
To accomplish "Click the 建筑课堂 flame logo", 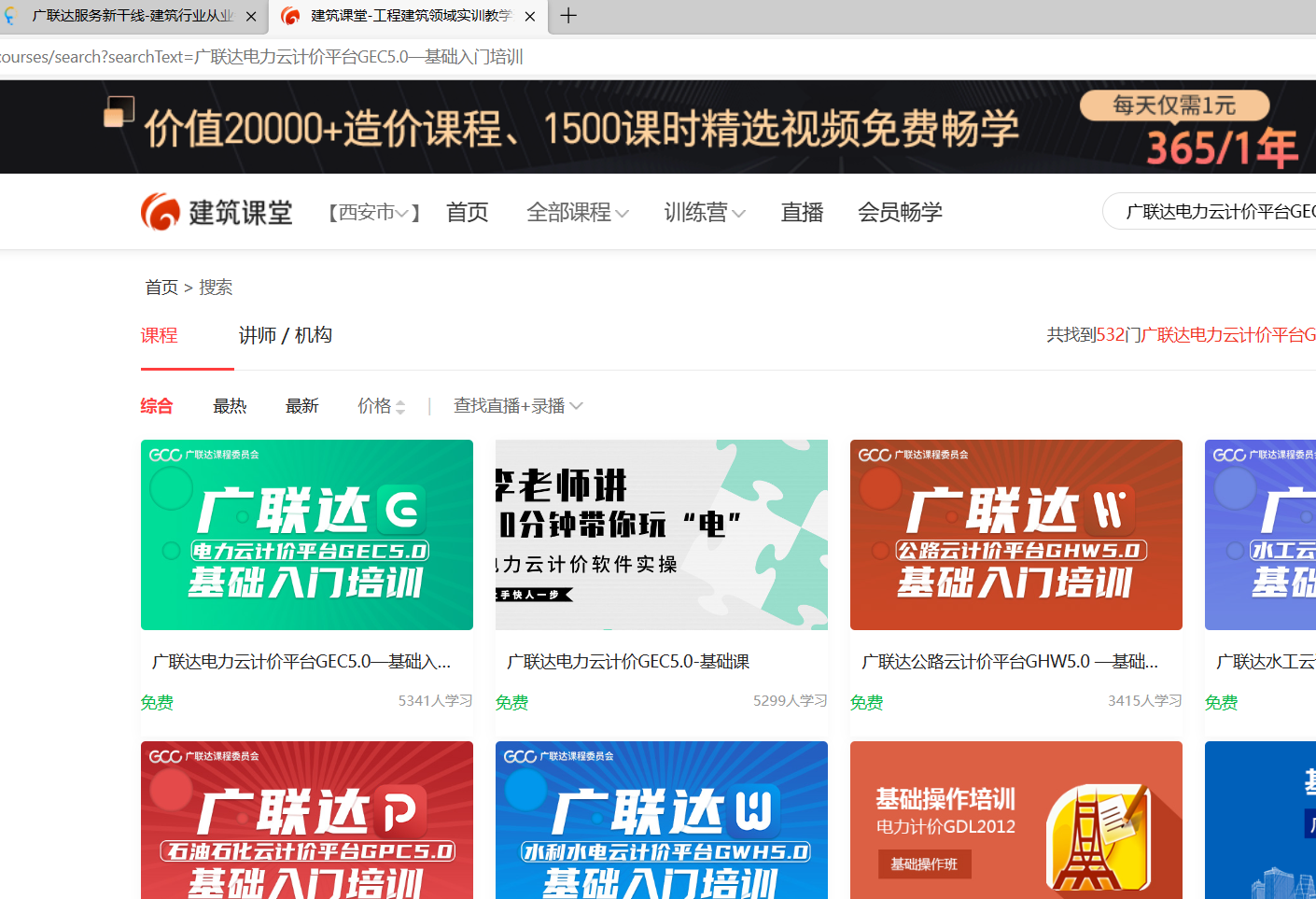I will point(217,212).
